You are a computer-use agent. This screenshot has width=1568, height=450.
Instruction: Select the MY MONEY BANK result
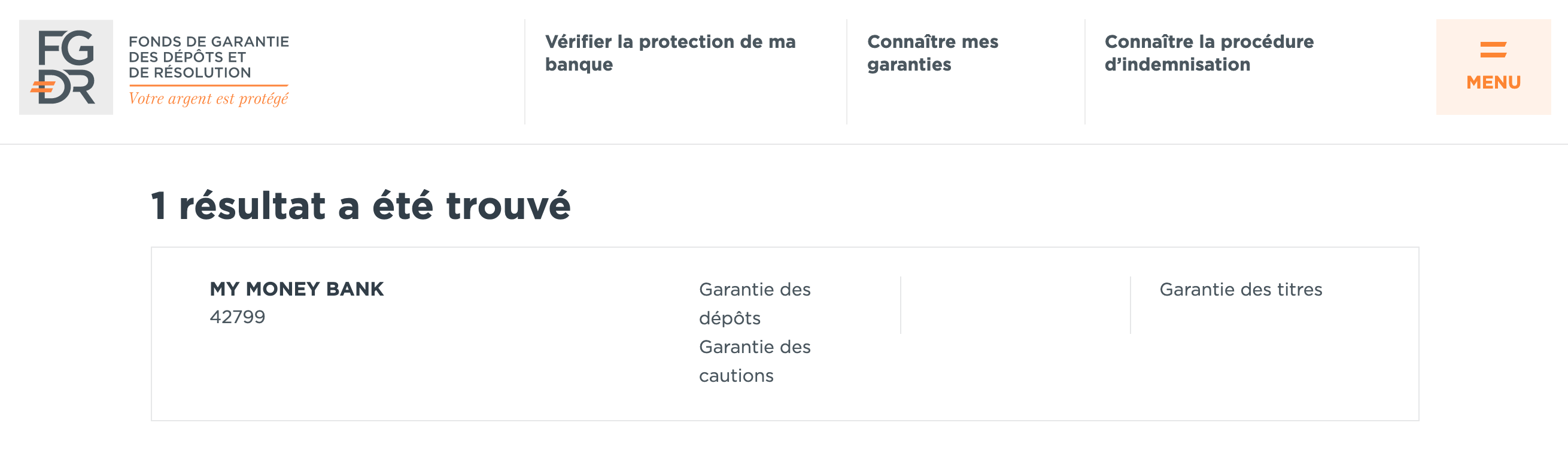(296, 288)
